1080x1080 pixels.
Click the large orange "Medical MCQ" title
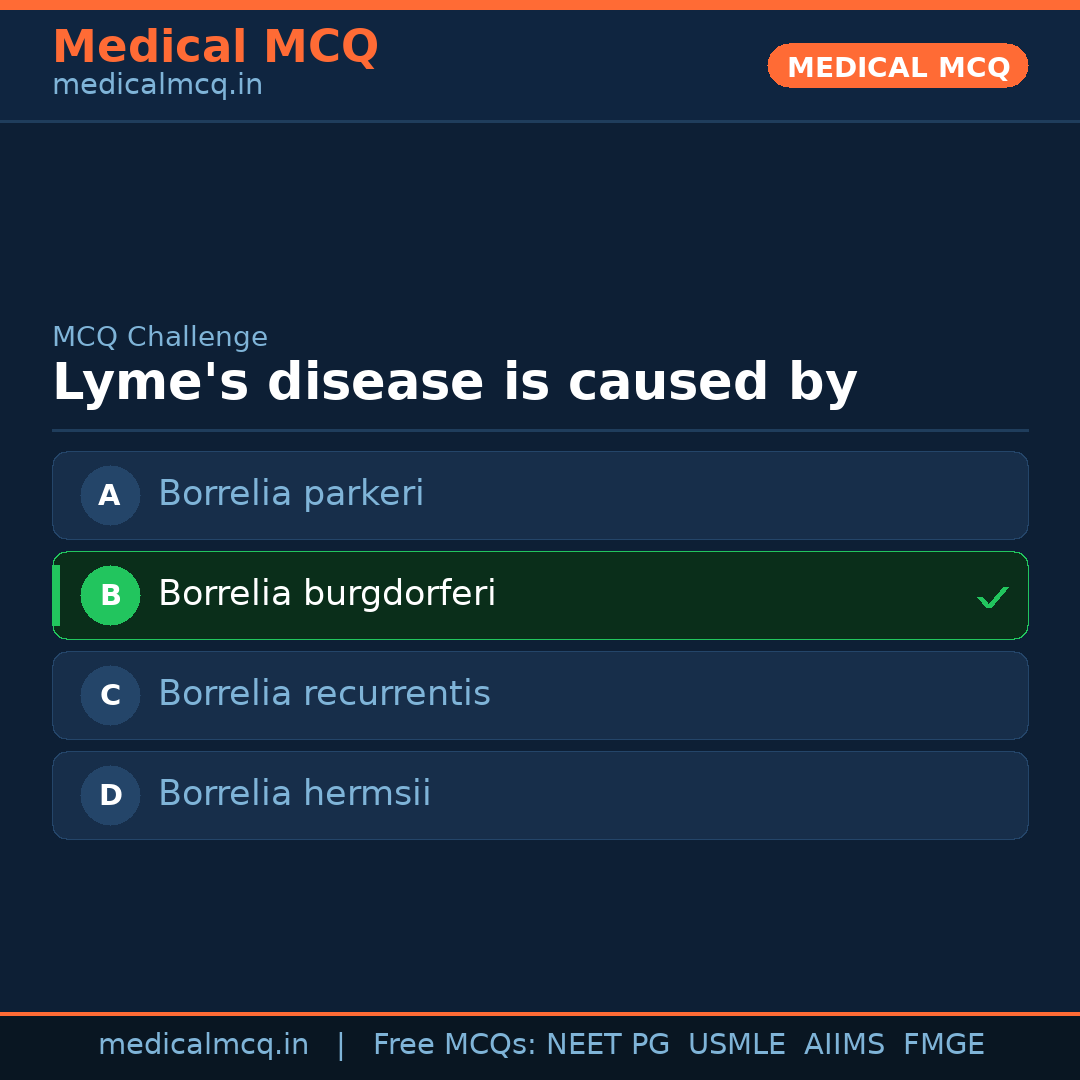(x=215, y=47)
